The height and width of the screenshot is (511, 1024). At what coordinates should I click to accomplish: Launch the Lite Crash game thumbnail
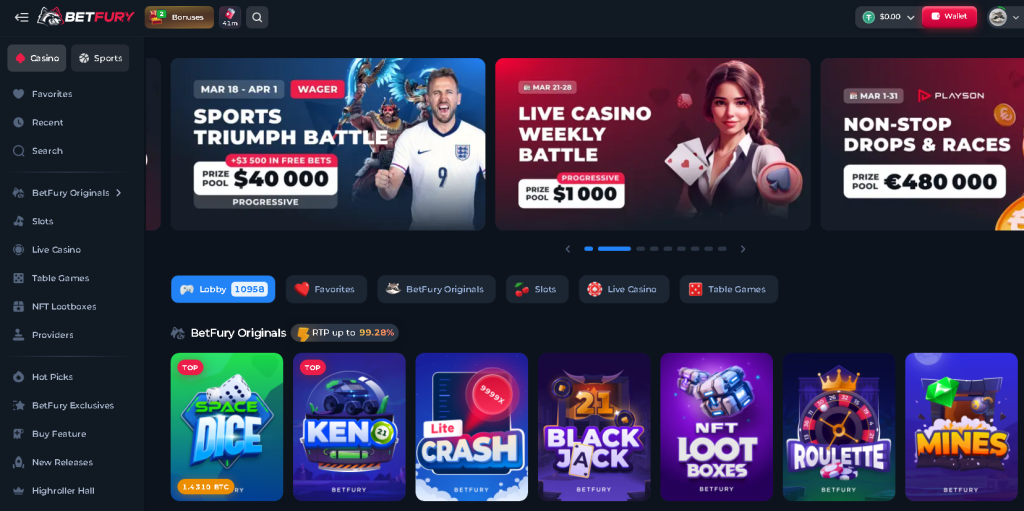pyautogui.click(x=472, y=427)
